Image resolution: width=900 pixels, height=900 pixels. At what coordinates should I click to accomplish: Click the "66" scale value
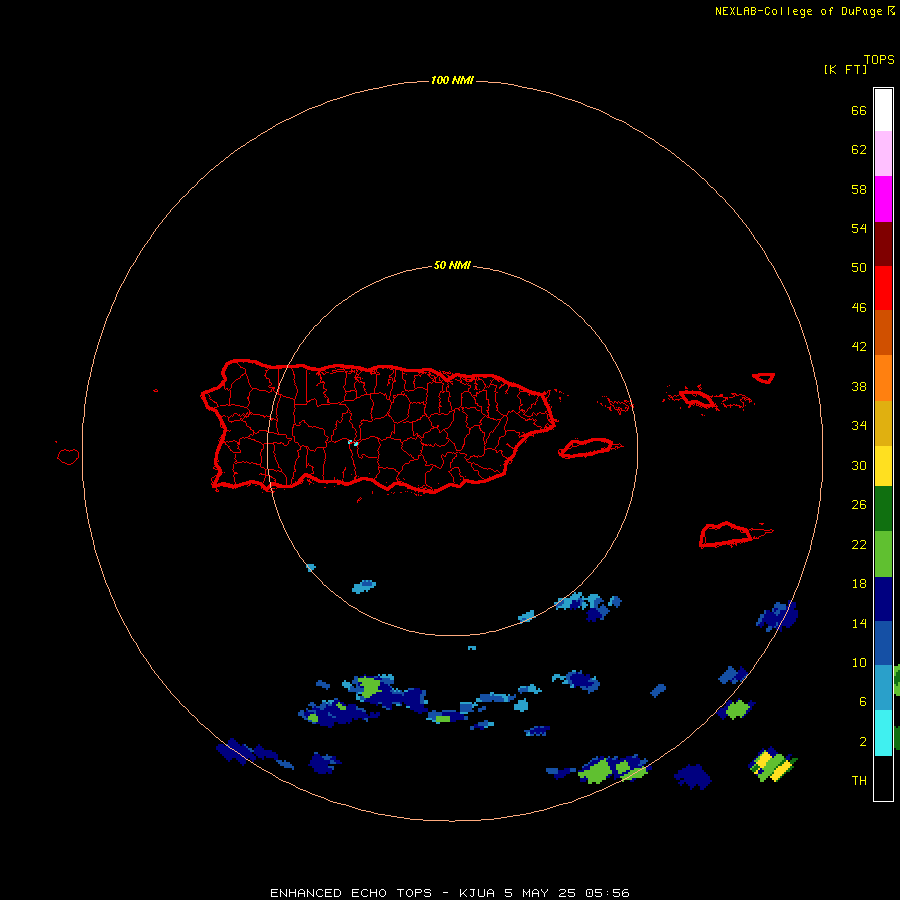[859, 111]
